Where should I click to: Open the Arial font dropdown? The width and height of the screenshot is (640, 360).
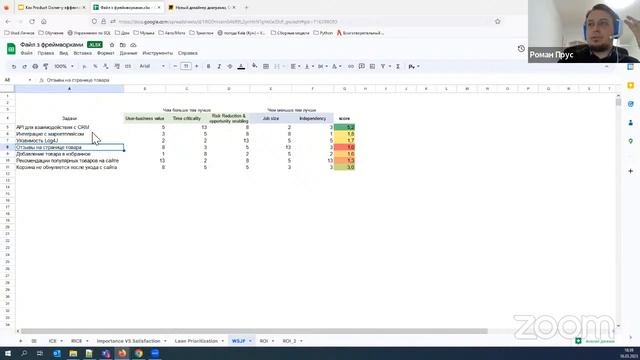click(x=152, y=66)
